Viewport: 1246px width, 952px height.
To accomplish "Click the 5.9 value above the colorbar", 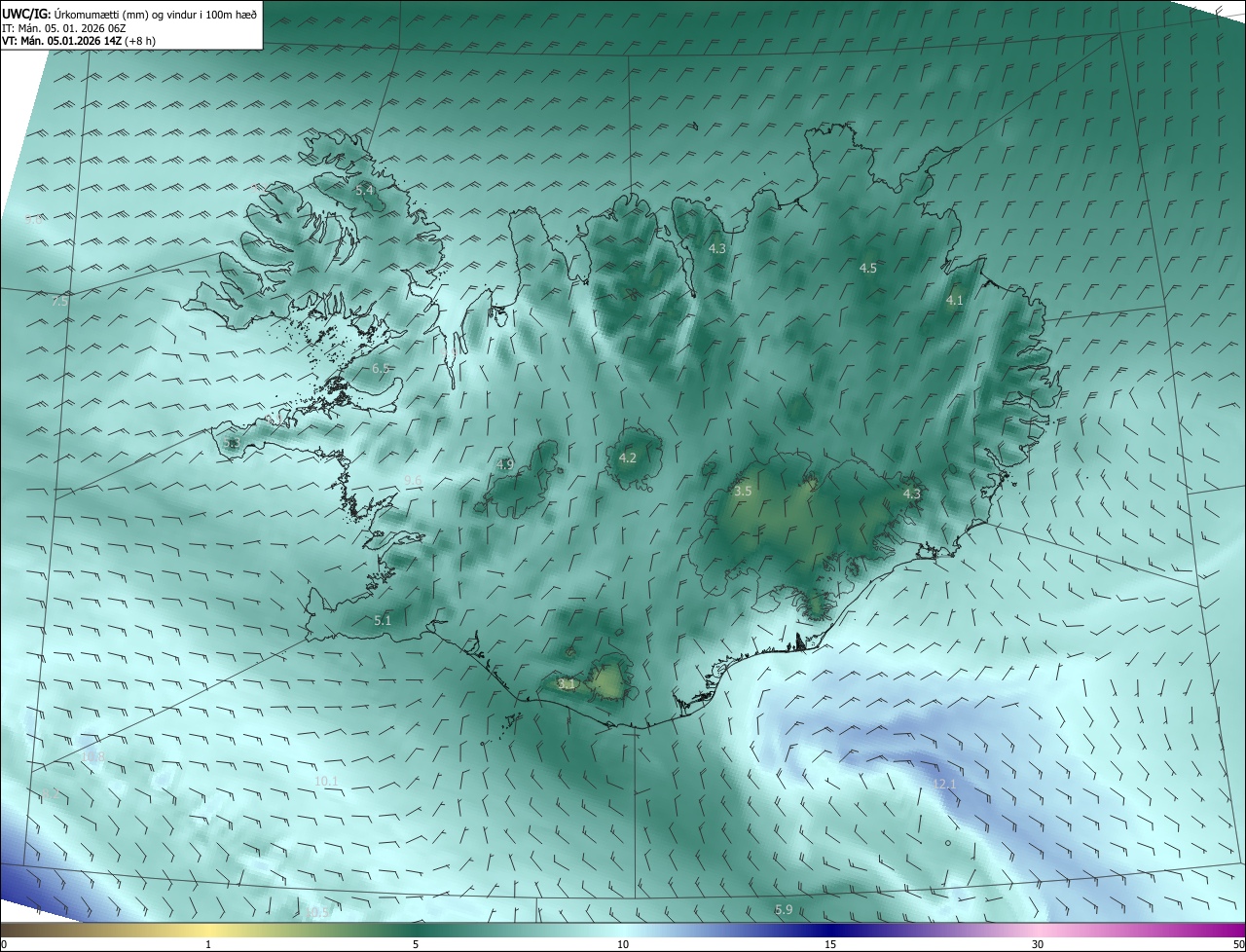I will 784,909.
